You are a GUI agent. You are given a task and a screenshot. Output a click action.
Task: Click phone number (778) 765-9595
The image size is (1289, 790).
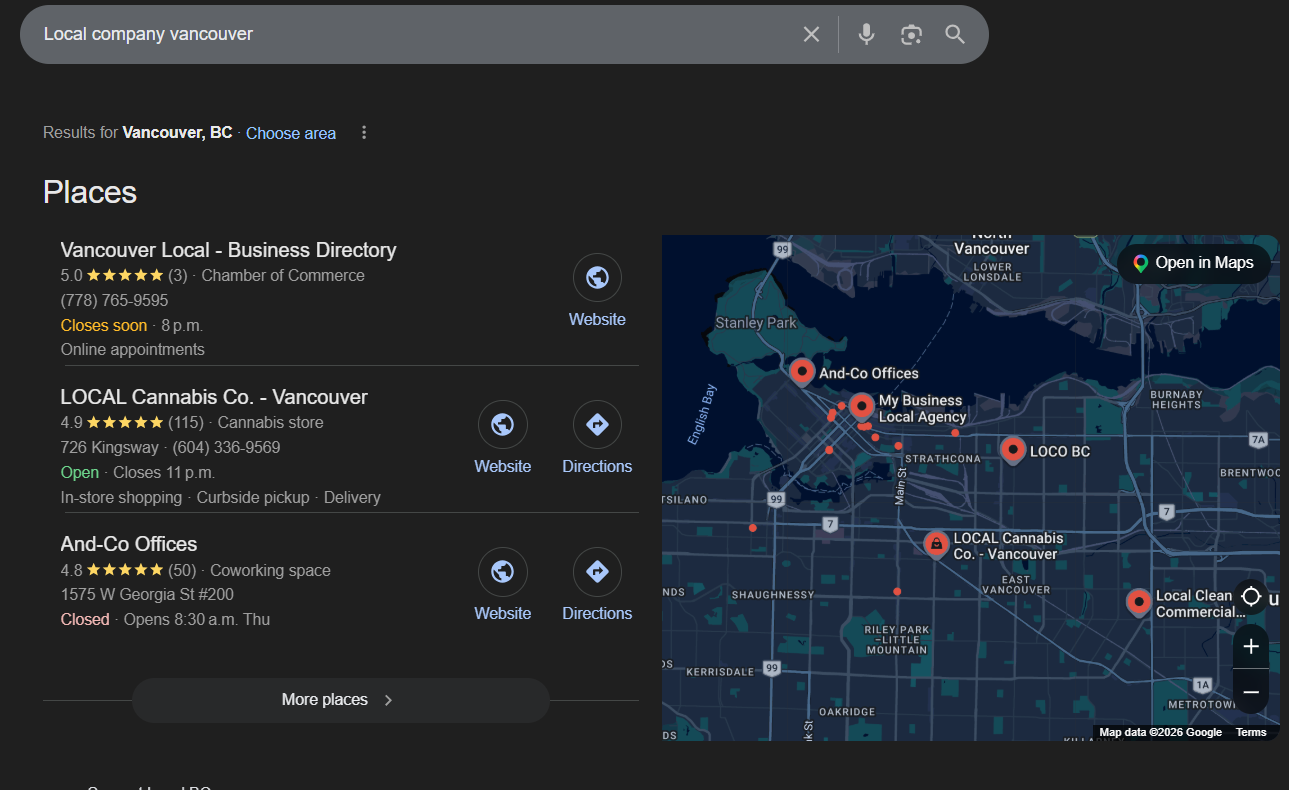point(114,300)
